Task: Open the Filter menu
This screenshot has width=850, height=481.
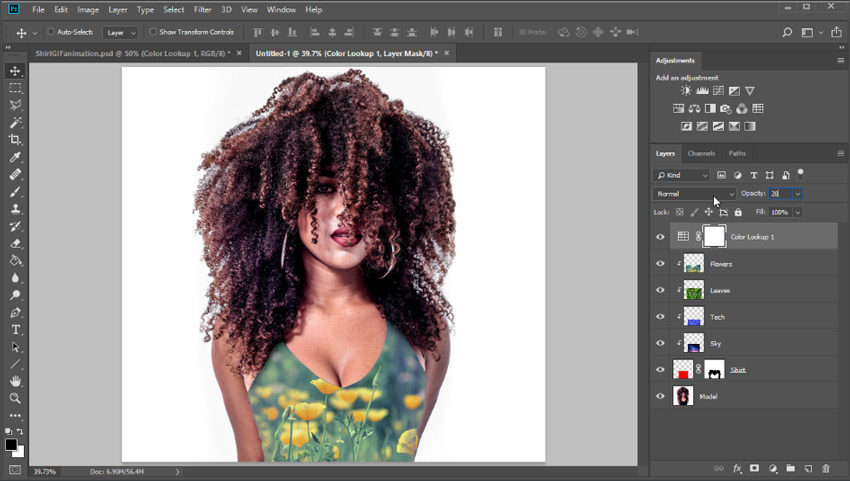Action: coord(202,10)
